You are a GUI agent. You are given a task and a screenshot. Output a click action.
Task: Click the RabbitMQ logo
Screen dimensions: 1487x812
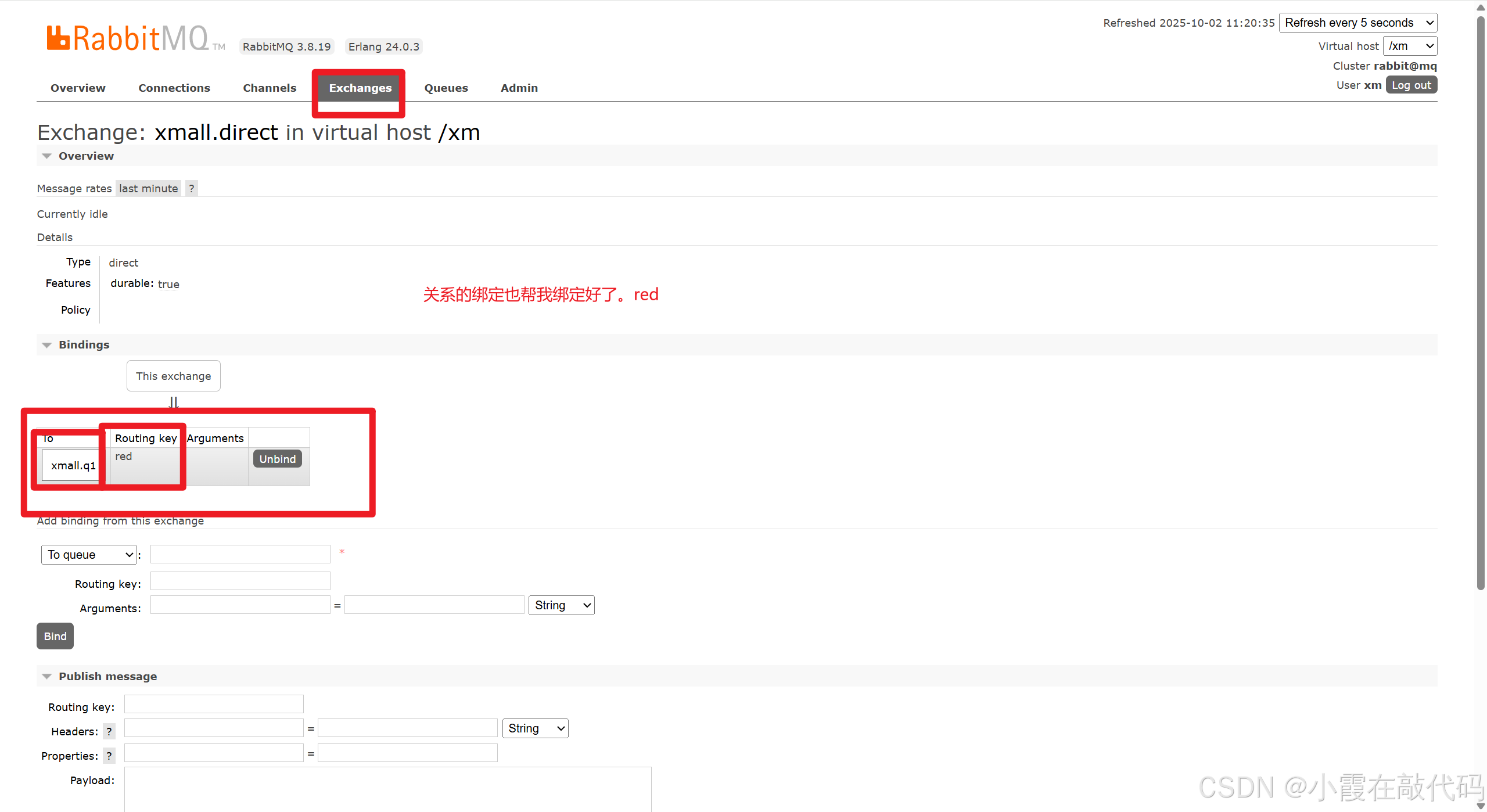click(128, 38)
